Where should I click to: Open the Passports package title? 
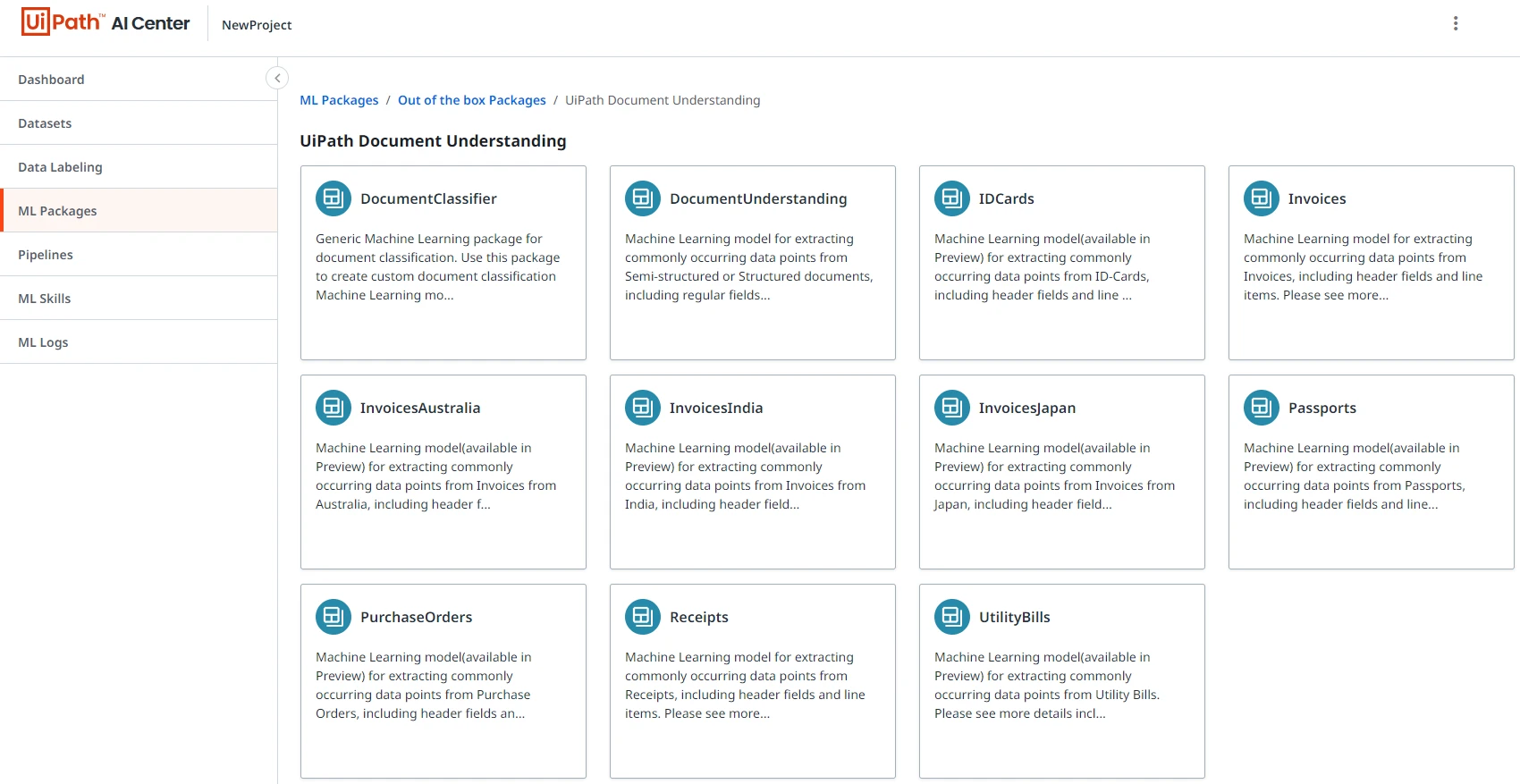click(x=1322, y=408)
